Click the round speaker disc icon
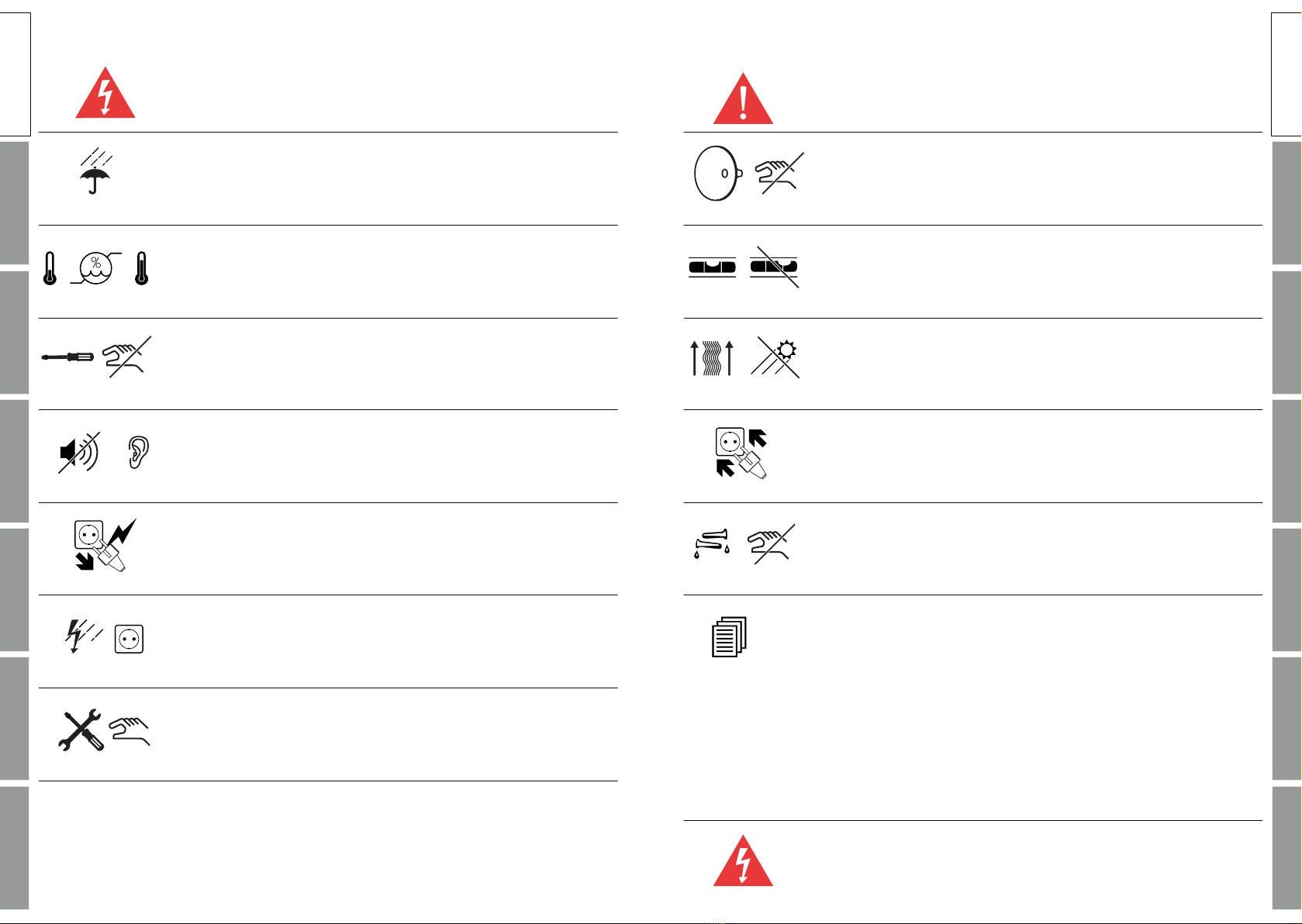Viewport: 1302px width, 924px height. click(718, 174)
